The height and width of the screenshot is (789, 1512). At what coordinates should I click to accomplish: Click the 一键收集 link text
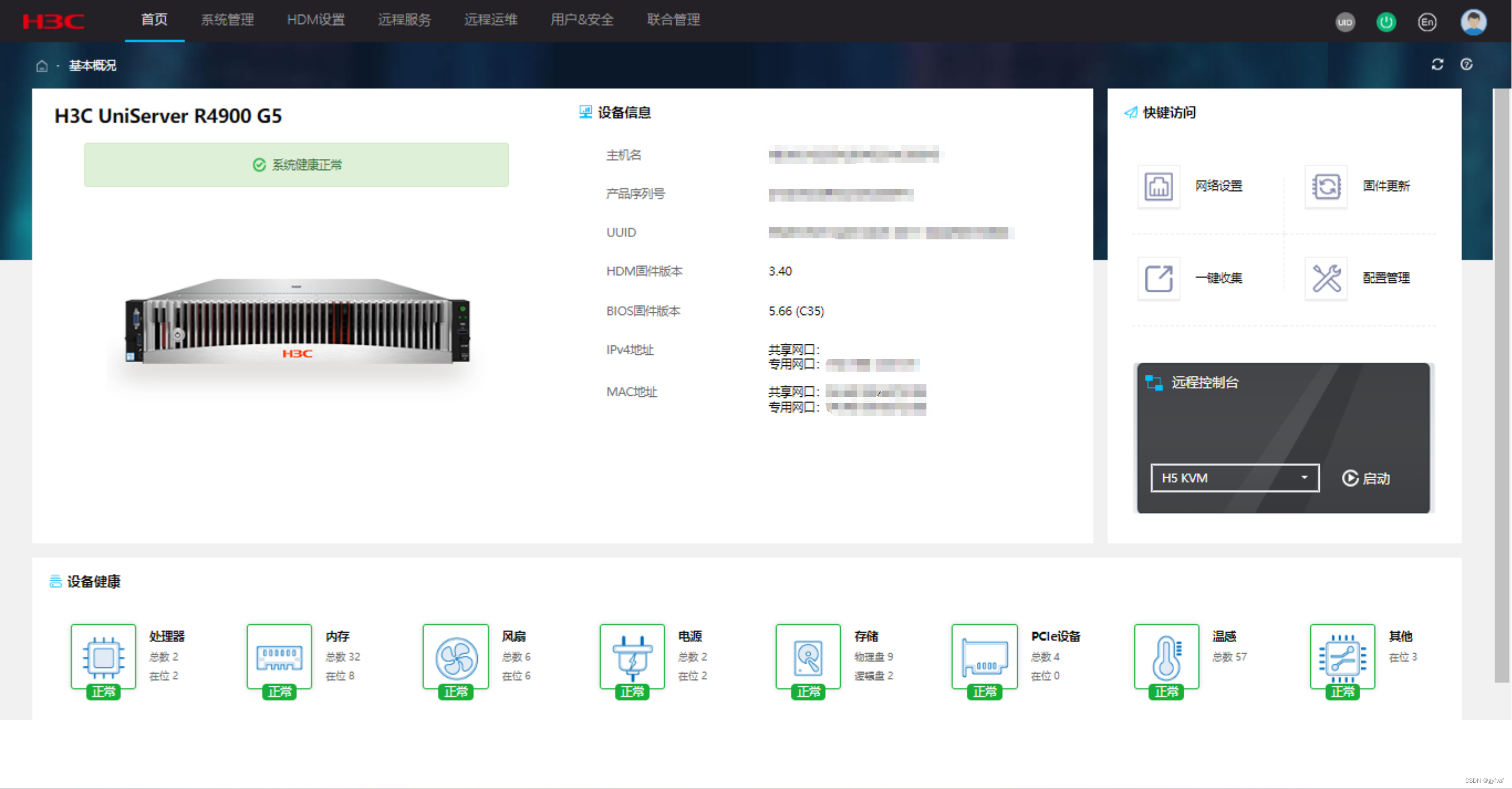click(x=1218, y=278)
